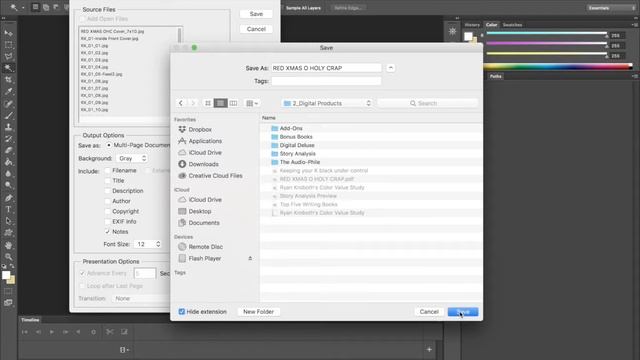Viewport: 640px width, 360px height.
Task: Open the Background Gray dropdown
Action: [132, 158]
